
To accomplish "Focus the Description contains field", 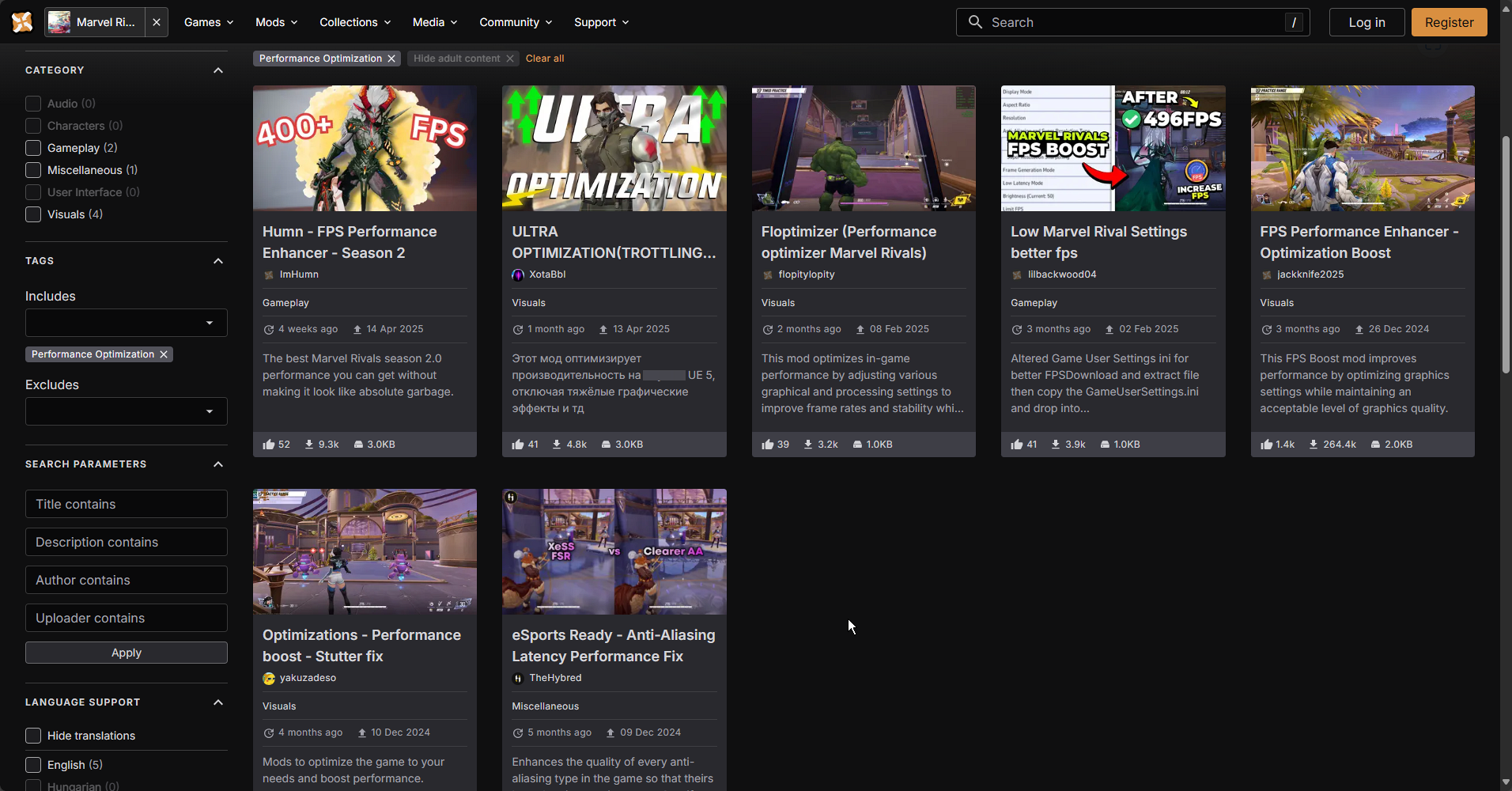I will [x=127, y=542].
